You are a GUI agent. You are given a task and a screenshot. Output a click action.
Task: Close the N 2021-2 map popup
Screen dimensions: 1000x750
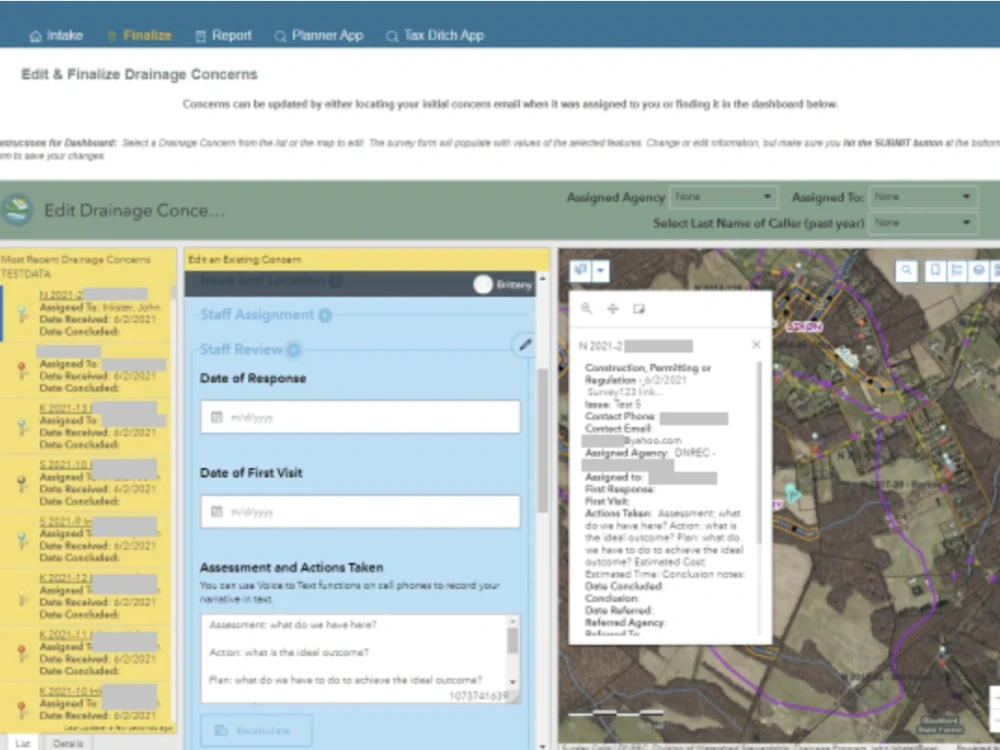pos(756,344)
